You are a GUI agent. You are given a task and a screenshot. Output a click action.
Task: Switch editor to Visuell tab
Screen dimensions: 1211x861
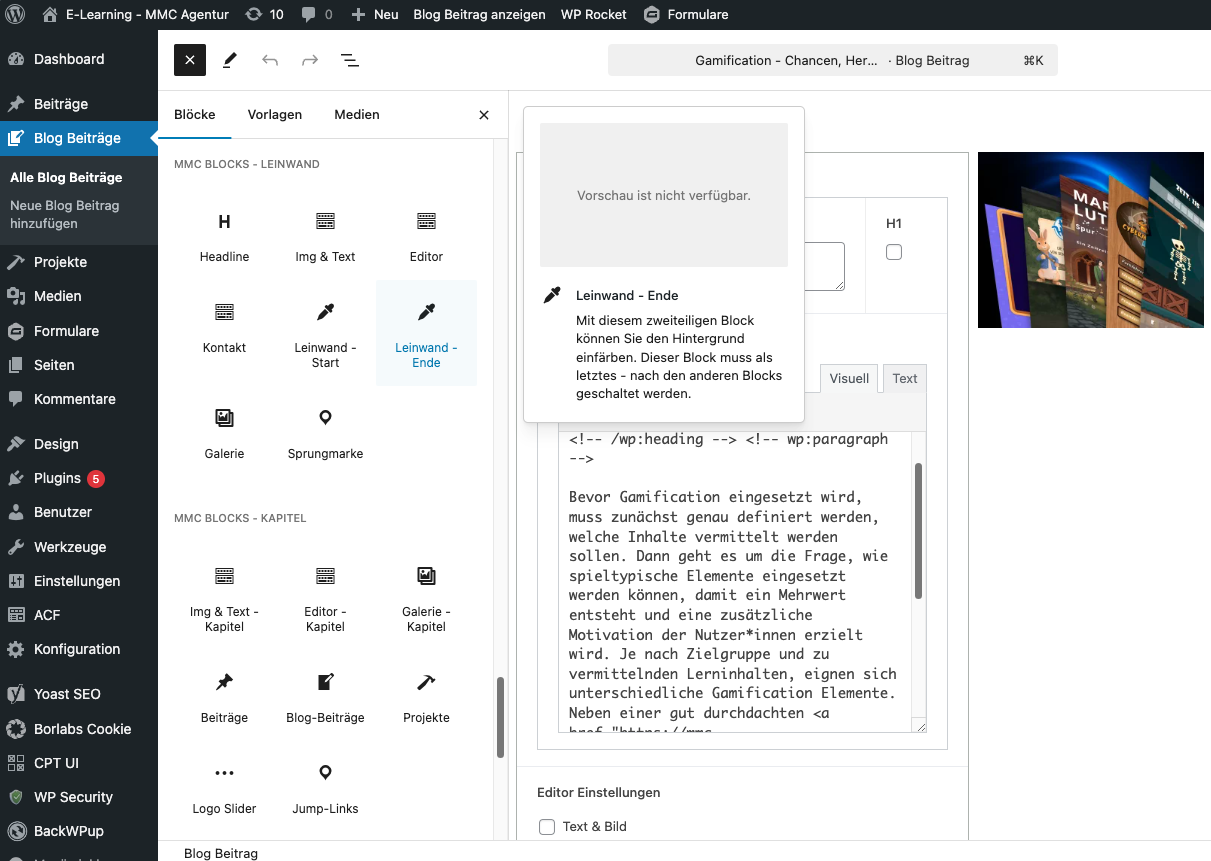click(849, 379)
